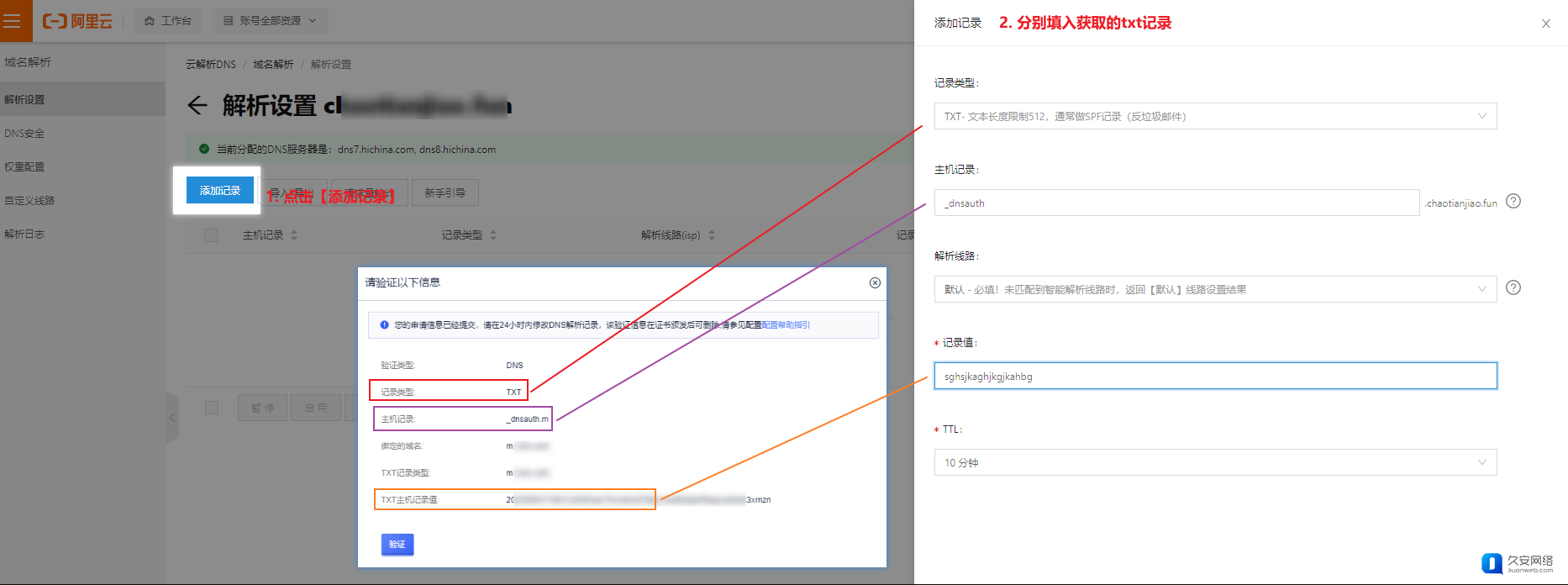Click the 配置帮助指引 link
This screenshot has width=1568, height=585.
786,324
